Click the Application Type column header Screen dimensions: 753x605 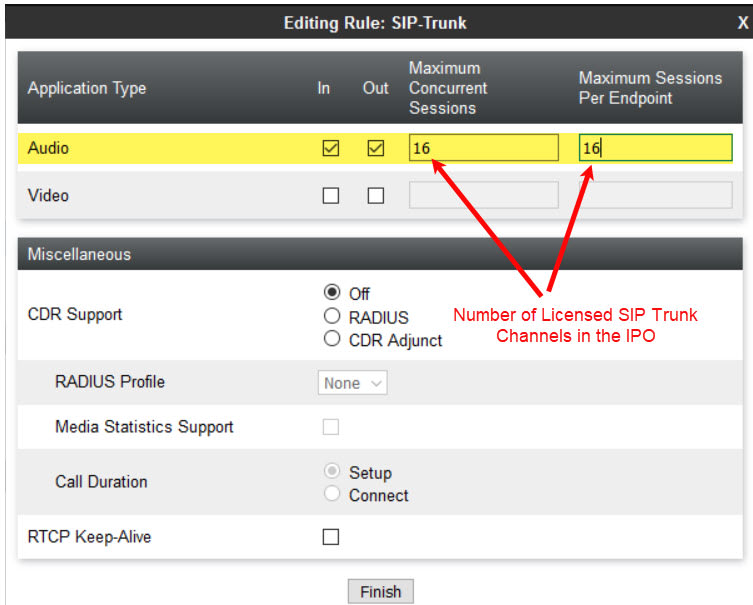pos(87,88)
